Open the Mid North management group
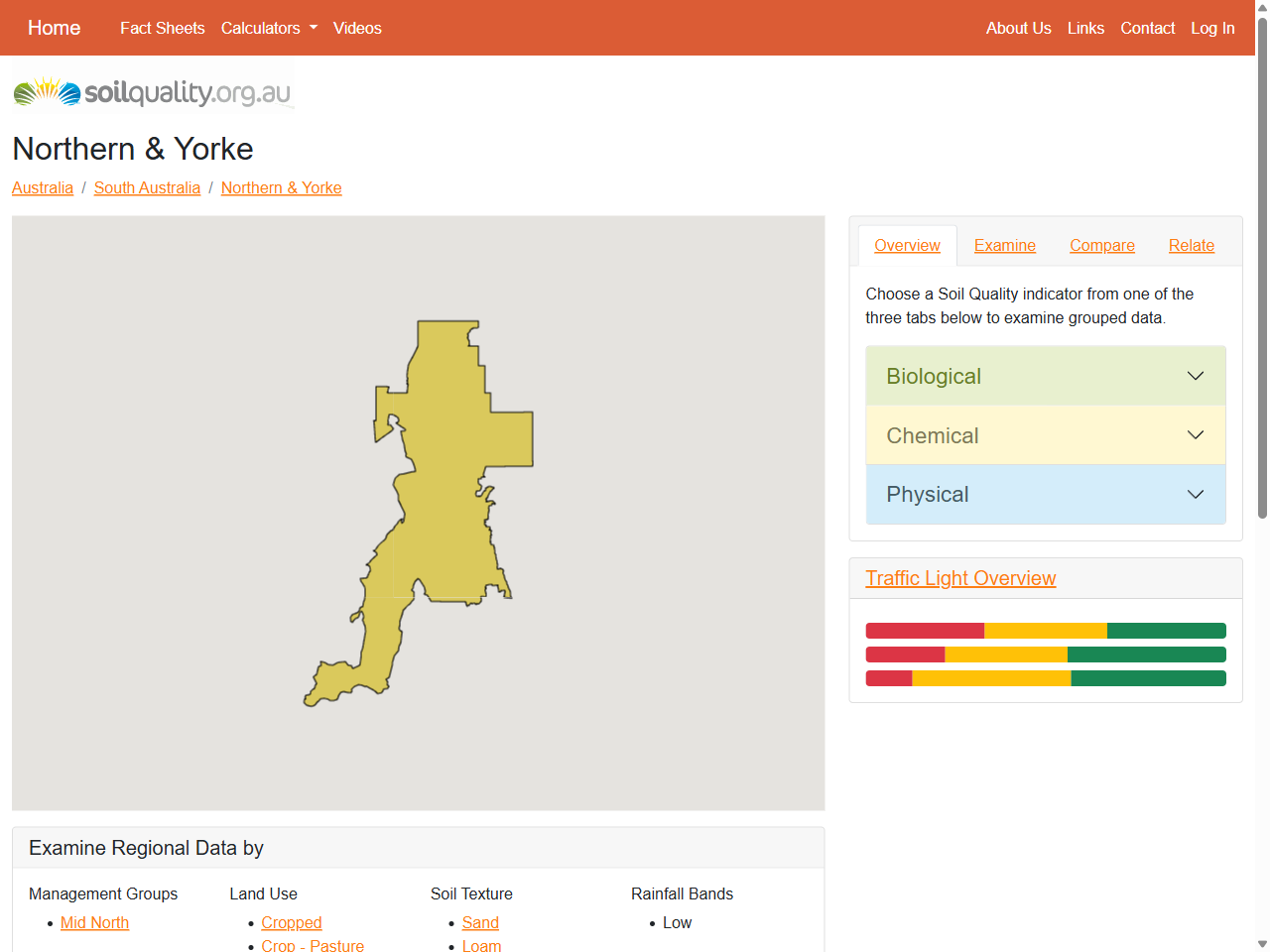Image resolution: width=1270 pixels, height=952 pixels. [x=94, y=922]
